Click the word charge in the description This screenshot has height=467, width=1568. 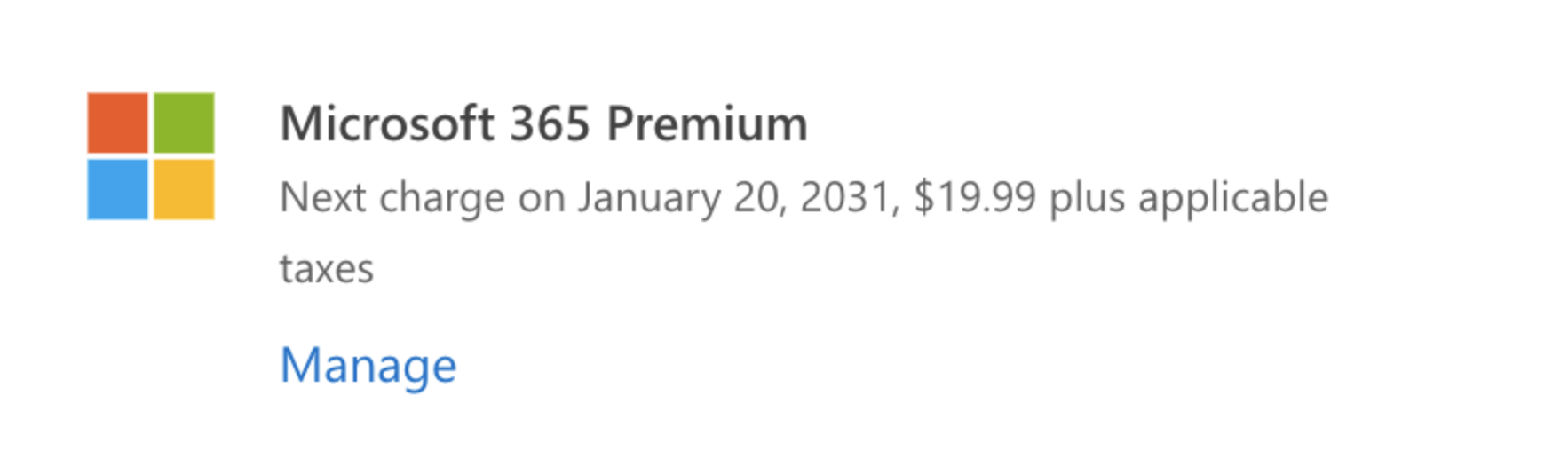pos(441,198)
